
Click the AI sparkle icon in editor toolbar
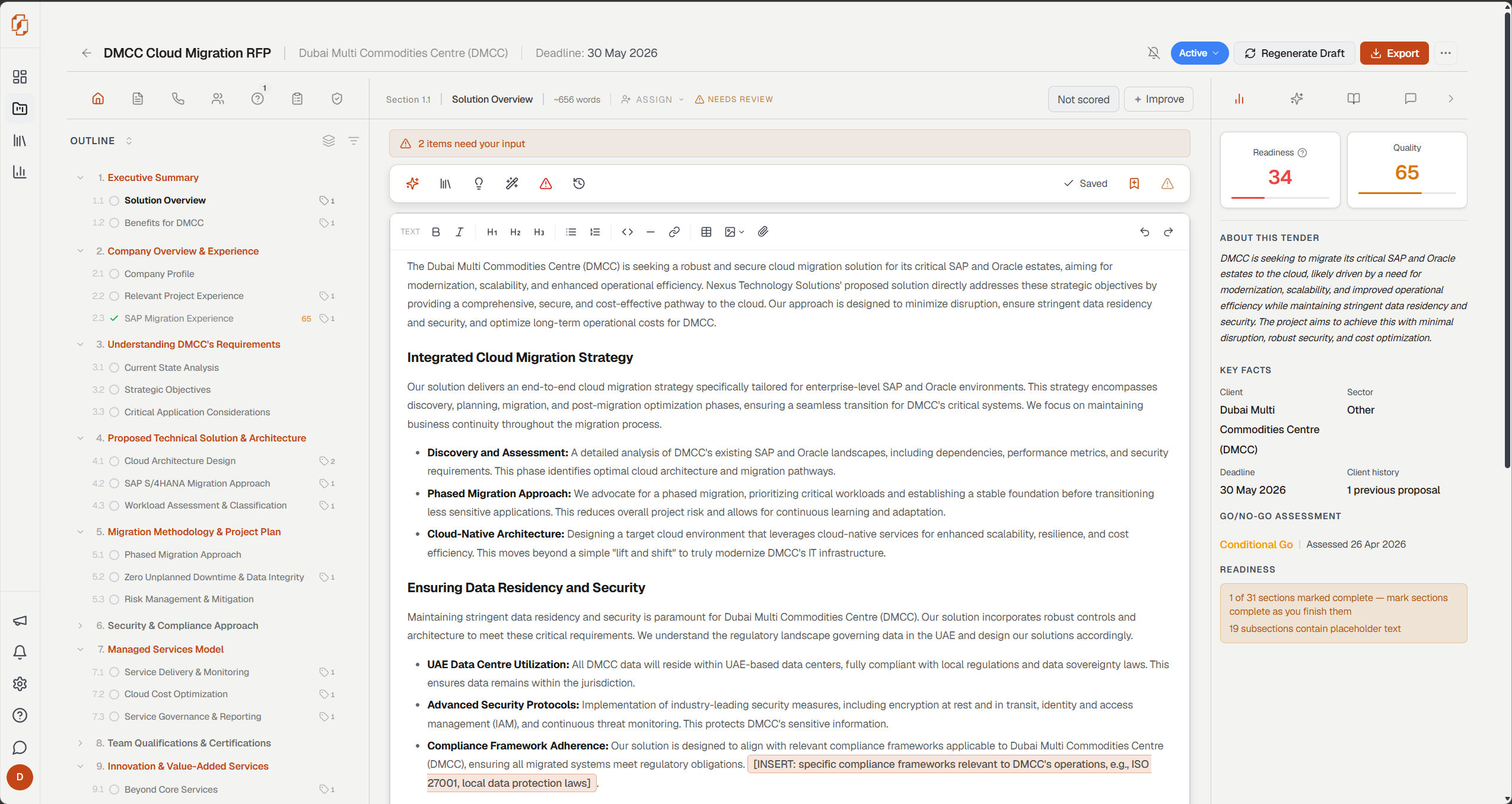[412, 184]
